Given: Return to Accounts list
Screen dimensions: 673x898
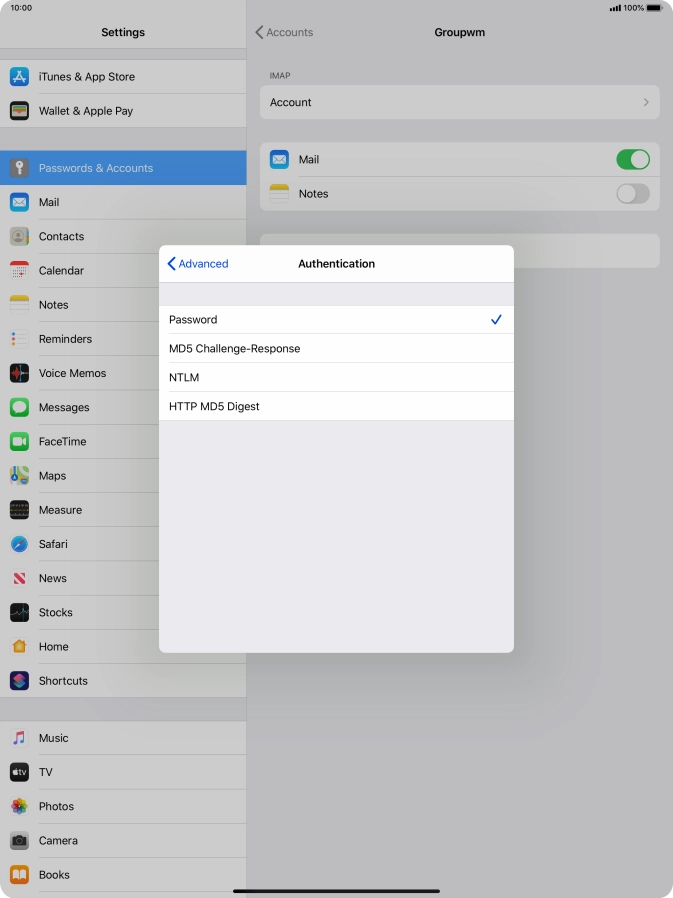Looking at the screenshot, I should point(284,33).
